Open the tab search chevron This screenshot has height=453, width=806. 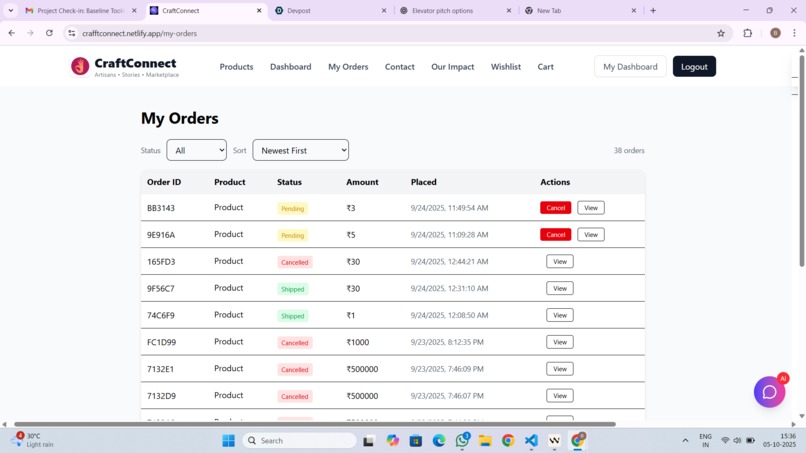pos(11,10)
